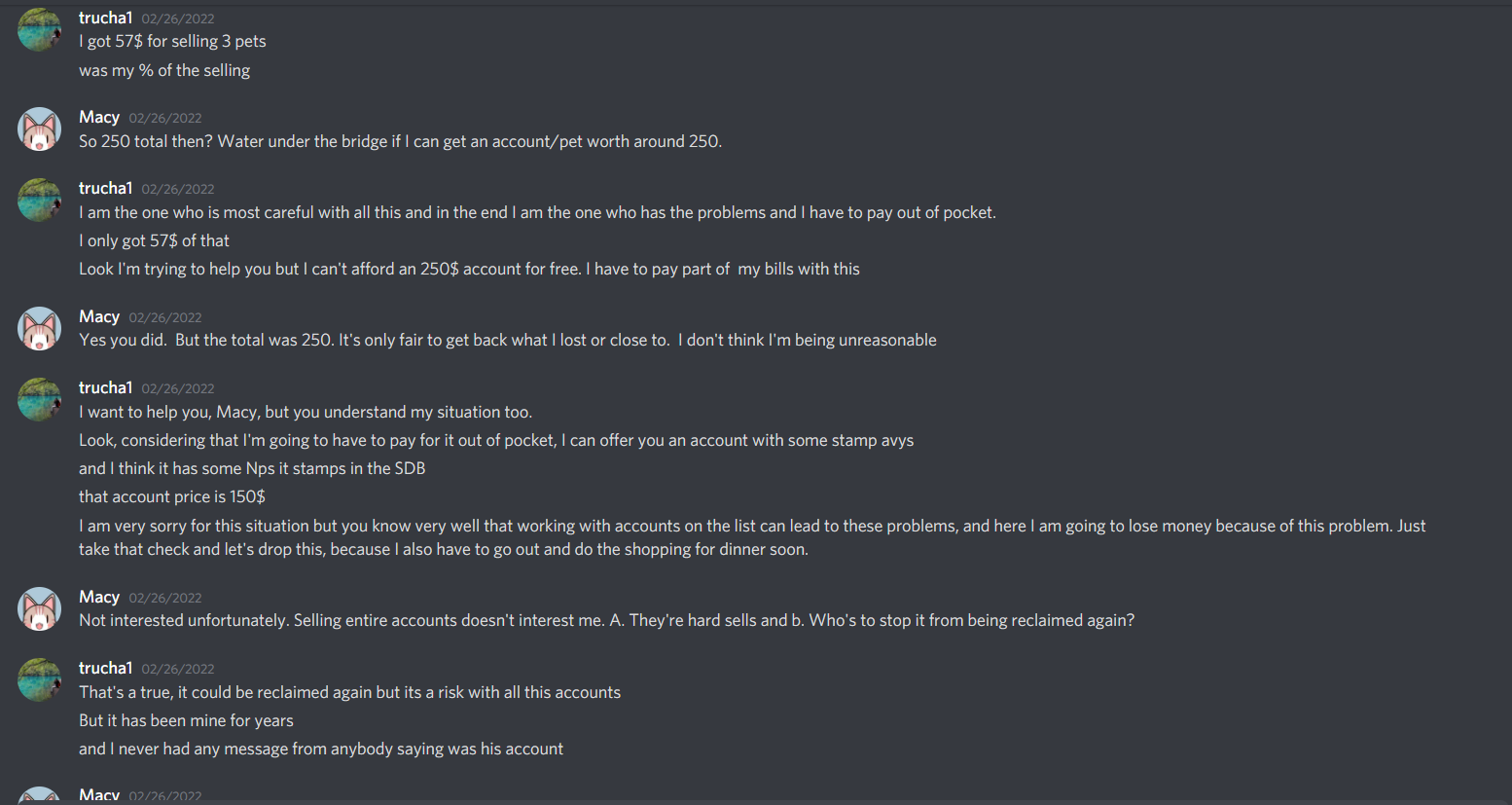The height and width of the screenshot is (805, 1512).
Task: Open the partially visible Macy avatar at the bottom
Action: 40,795
